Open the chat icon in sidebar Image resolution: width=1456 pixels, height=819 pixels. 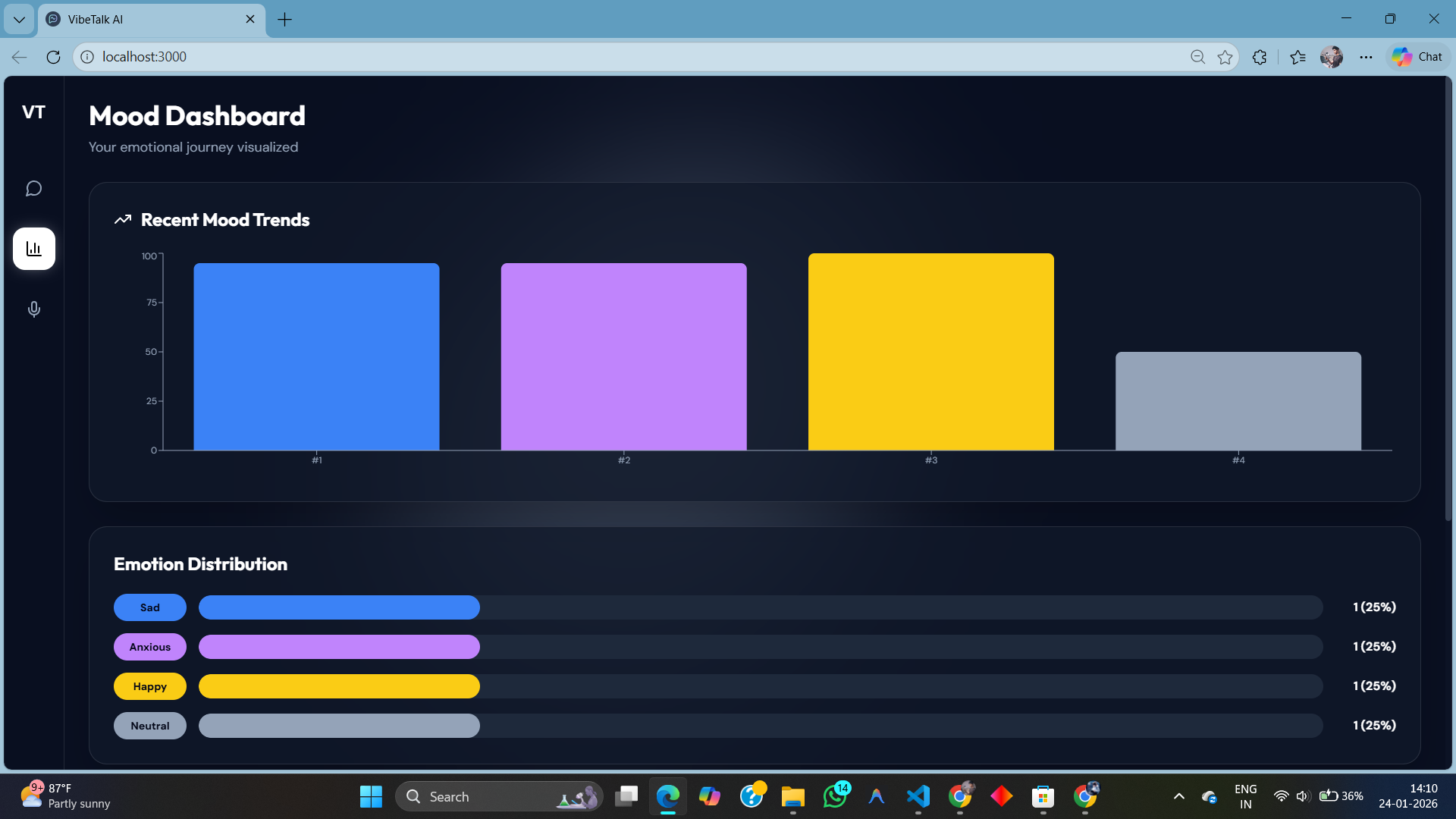[33, 188]
